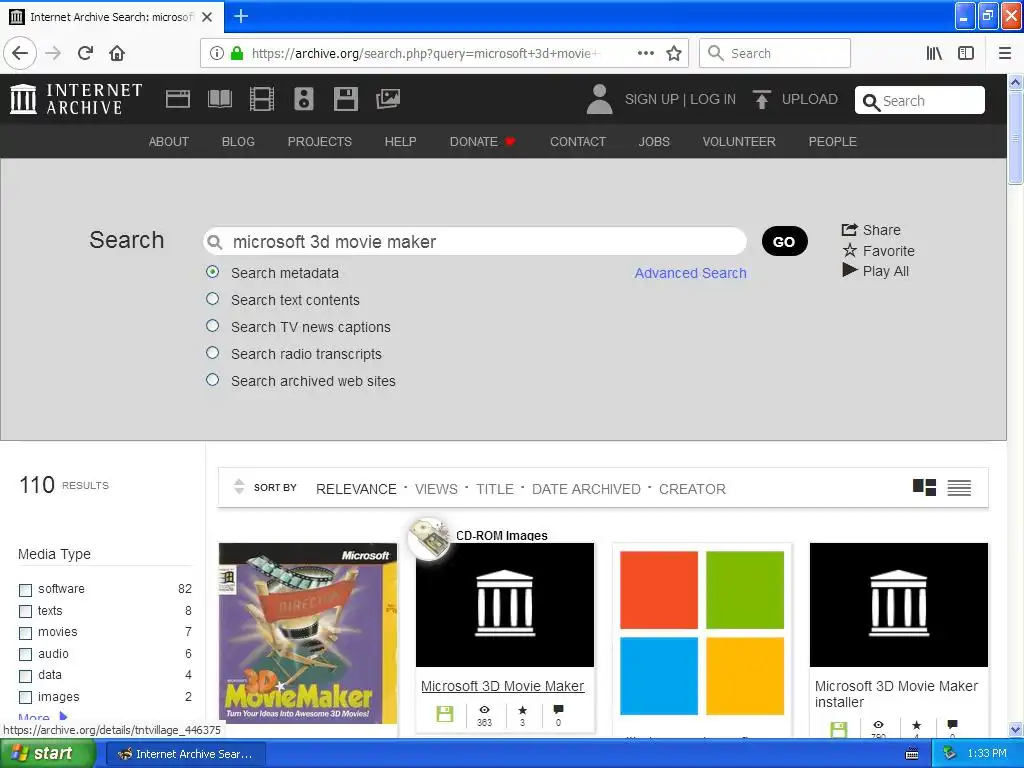This screenshot has width=1024, height=768.
Task: Select Search TV news captions option
Action: tap(212, 325)
